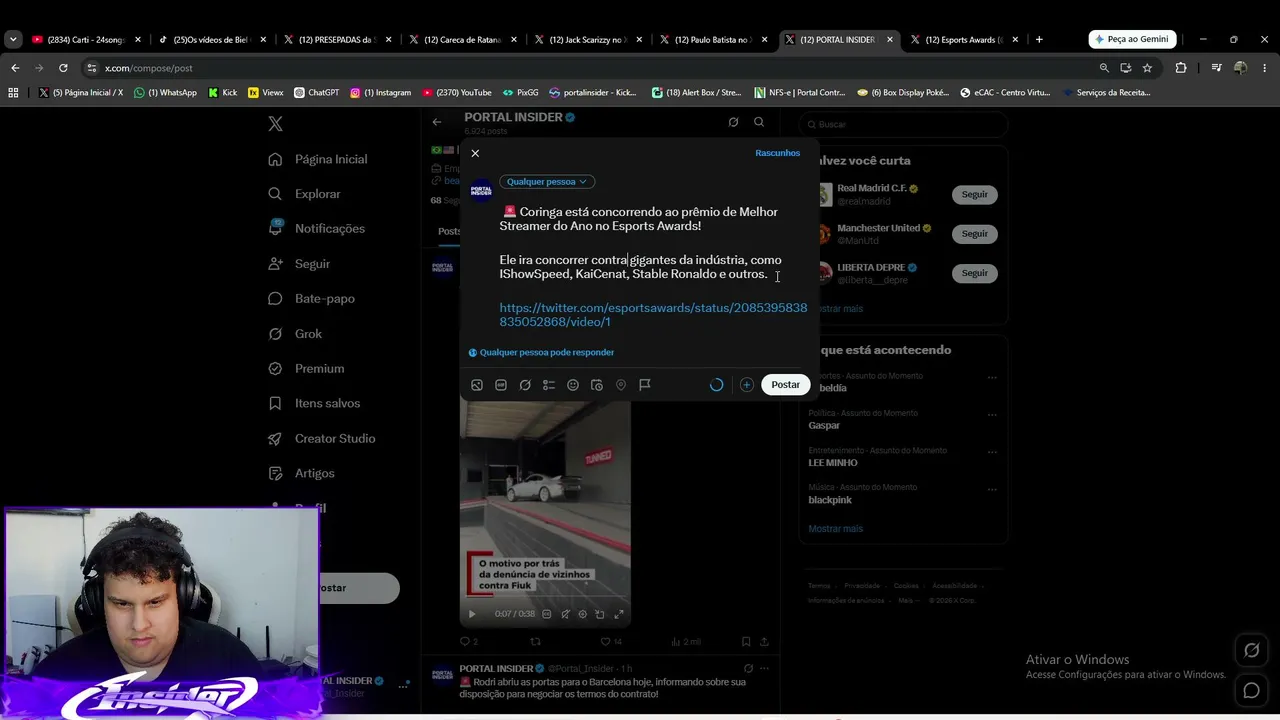Screen dimensions: 1280x720
Task: Open video player settings gear
Action: click(582, 614)
